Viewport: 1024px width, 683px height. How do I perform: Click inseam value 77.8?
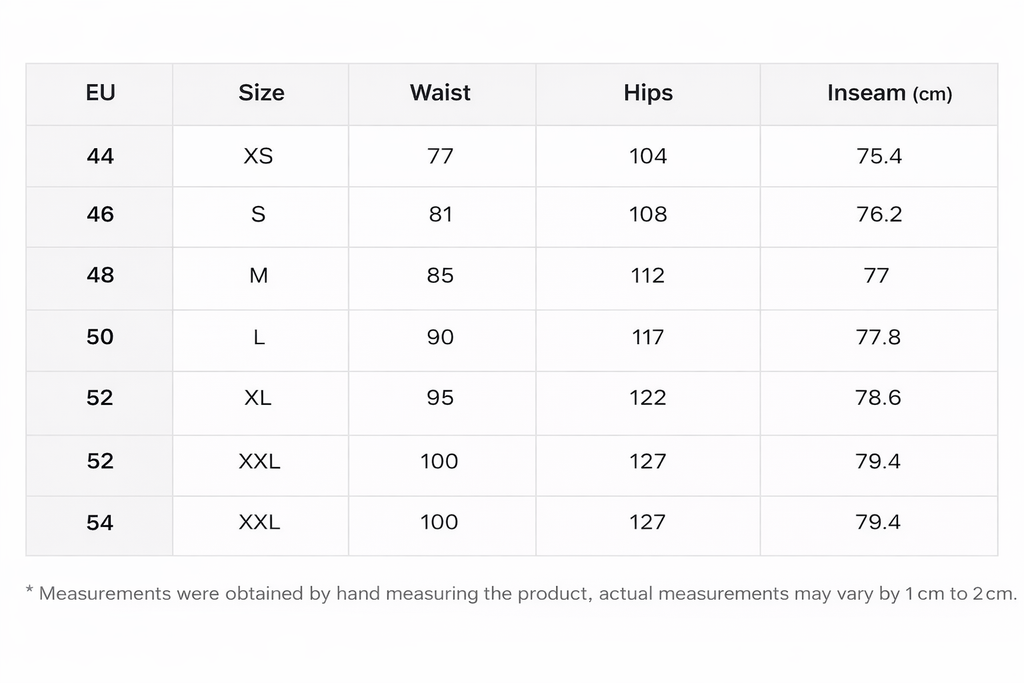(879, 337)
